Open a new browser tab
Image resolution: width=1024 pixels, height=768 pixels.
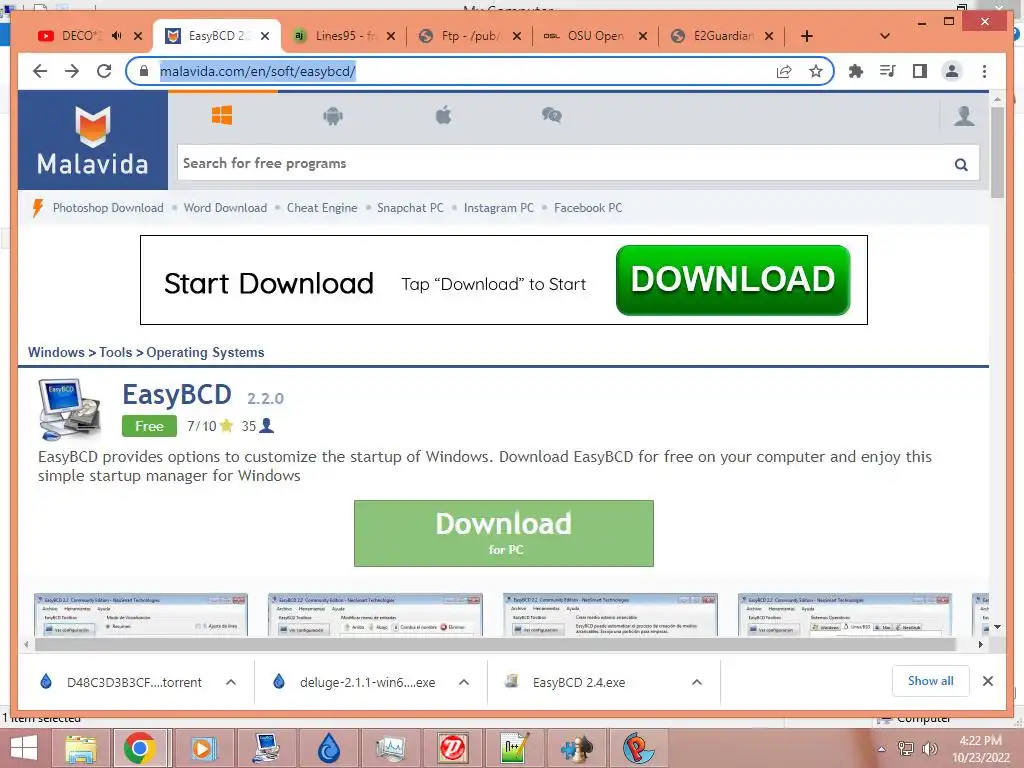[807, 36]
